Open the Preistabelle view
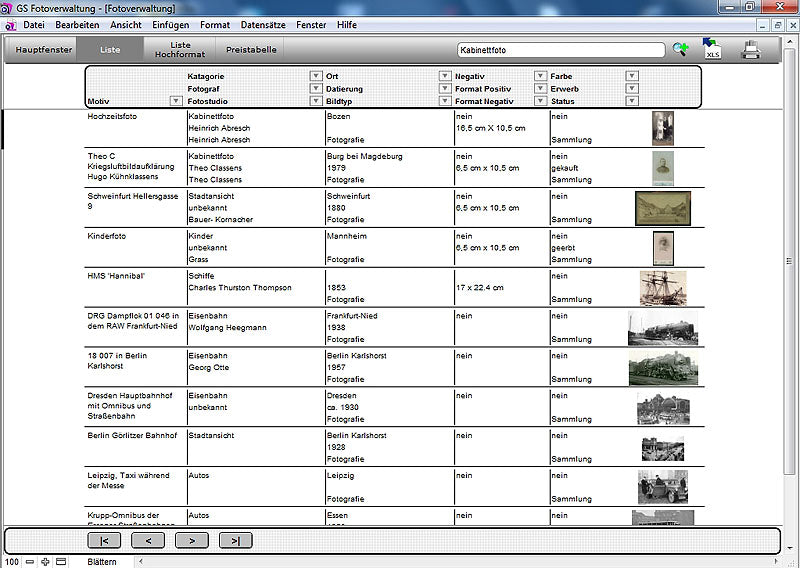 [250, 49]
